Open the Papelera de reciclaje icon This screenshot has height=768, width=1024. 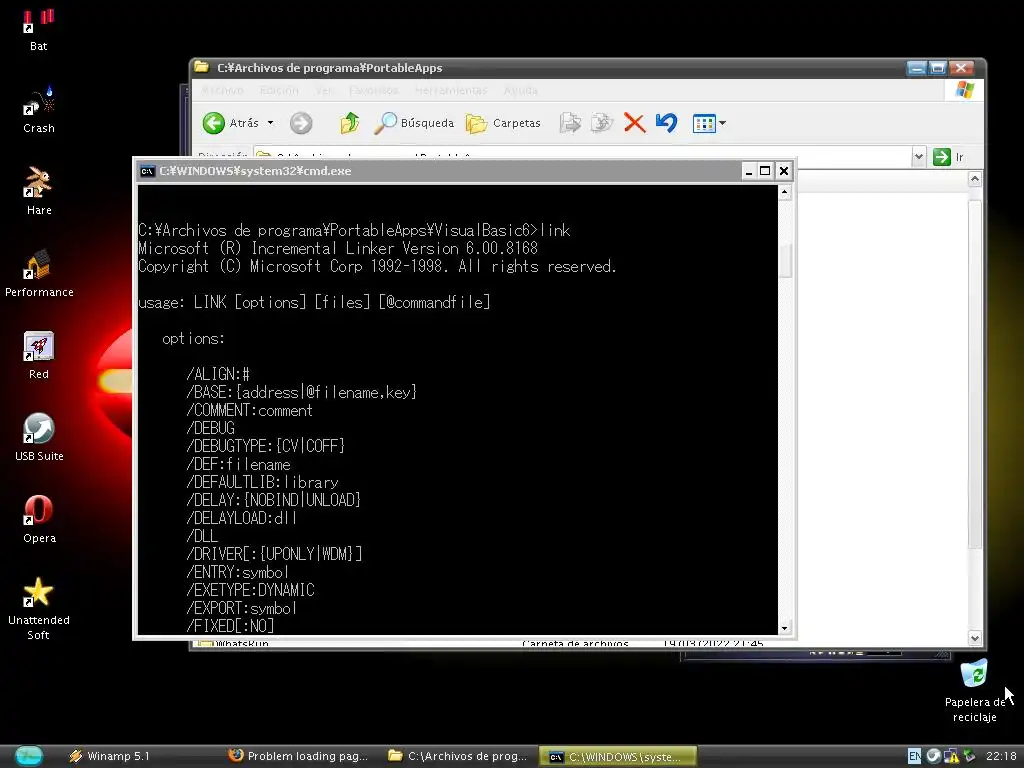tap(974, 690)
